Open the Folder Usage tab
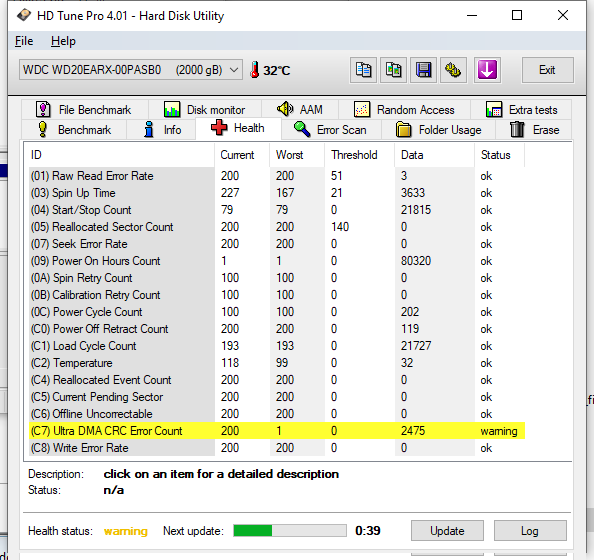The width and height of the screenshot is (594, 560). click(439, 130)
